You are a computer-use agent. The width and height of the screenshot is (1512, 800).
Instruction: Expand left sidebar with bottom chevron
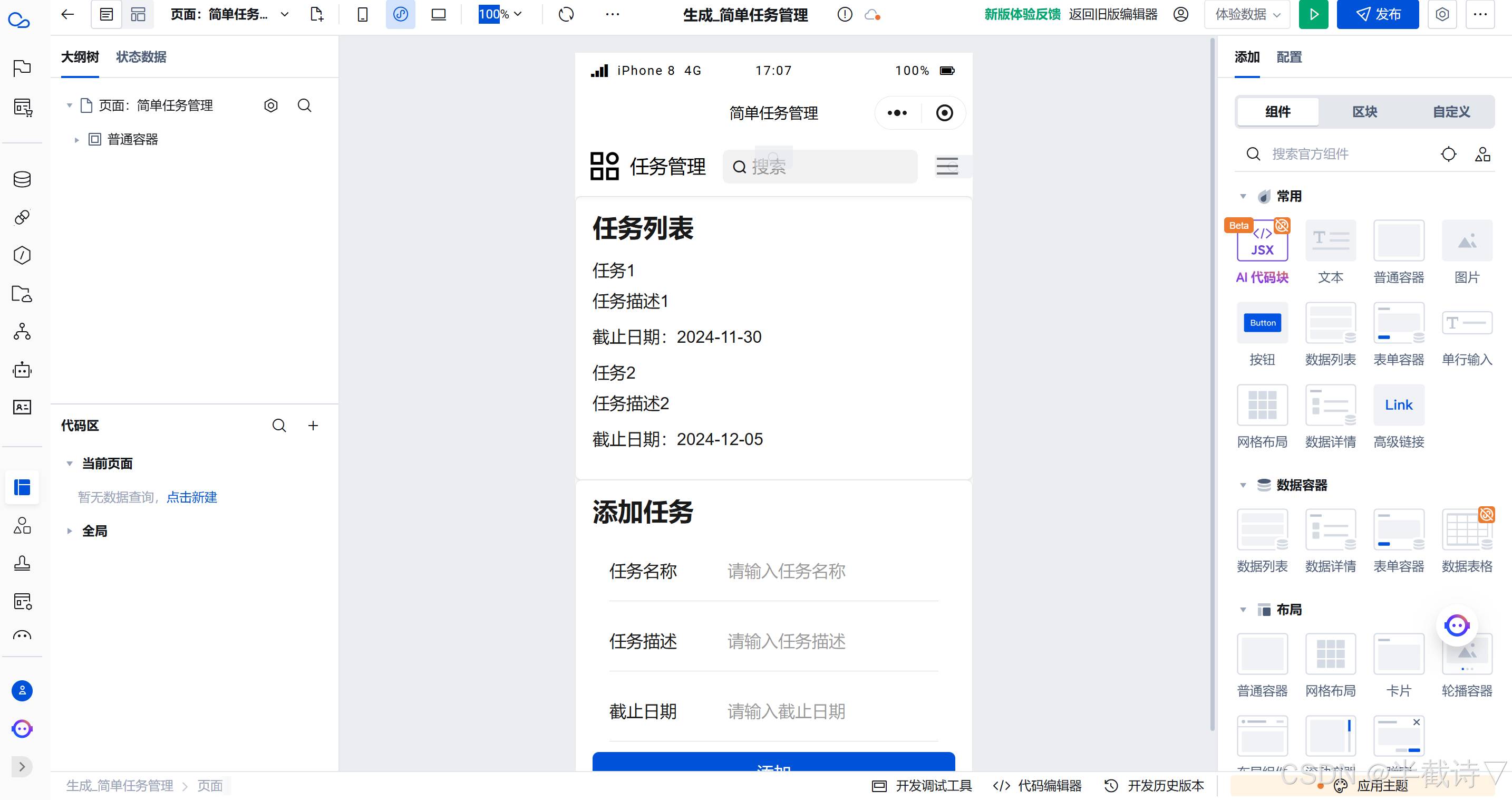click(22, 767)
